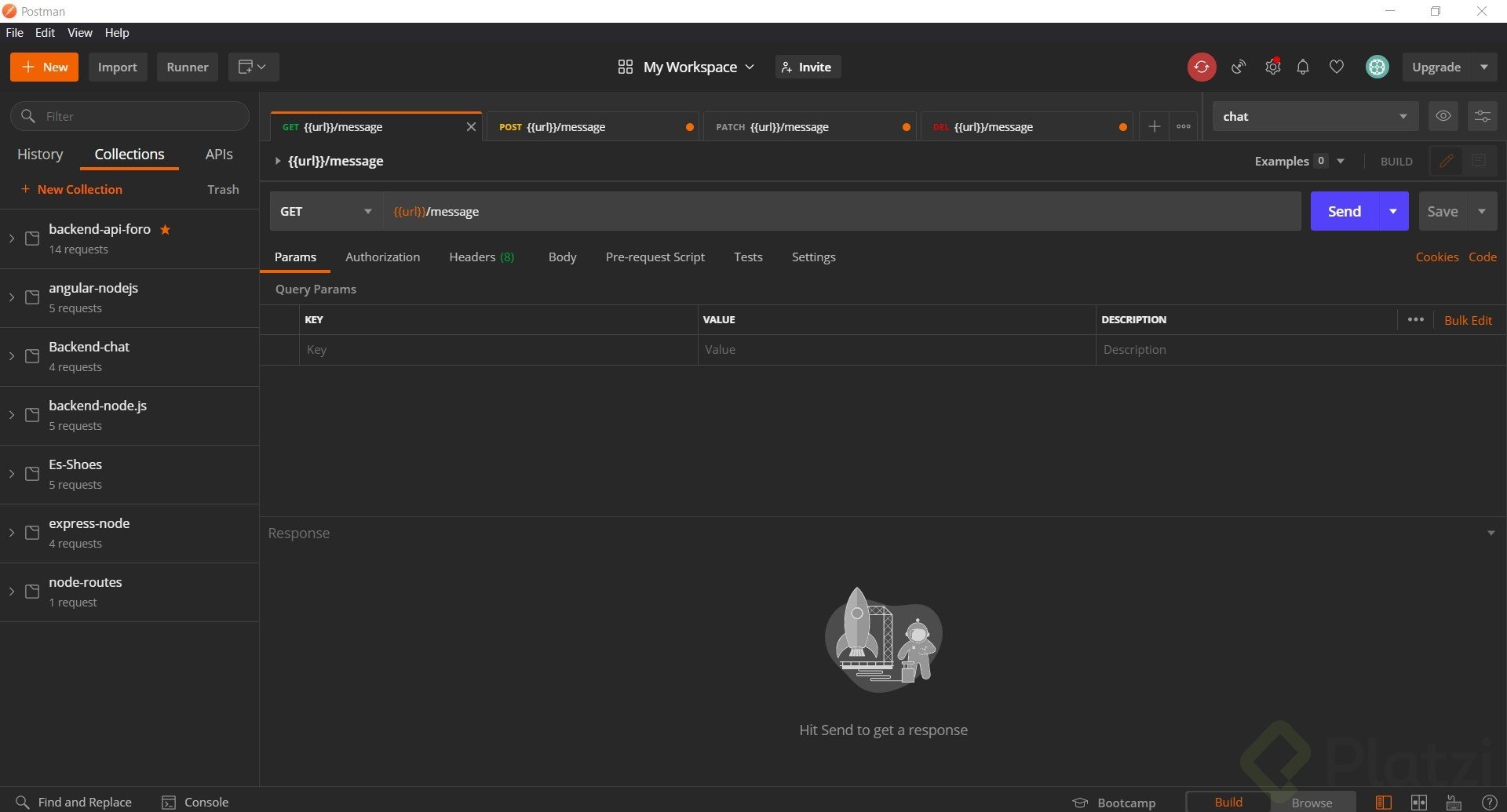Open the tab options ellipsis menu
Viewport: 1507px width, 812px height.
point(1184,127)
